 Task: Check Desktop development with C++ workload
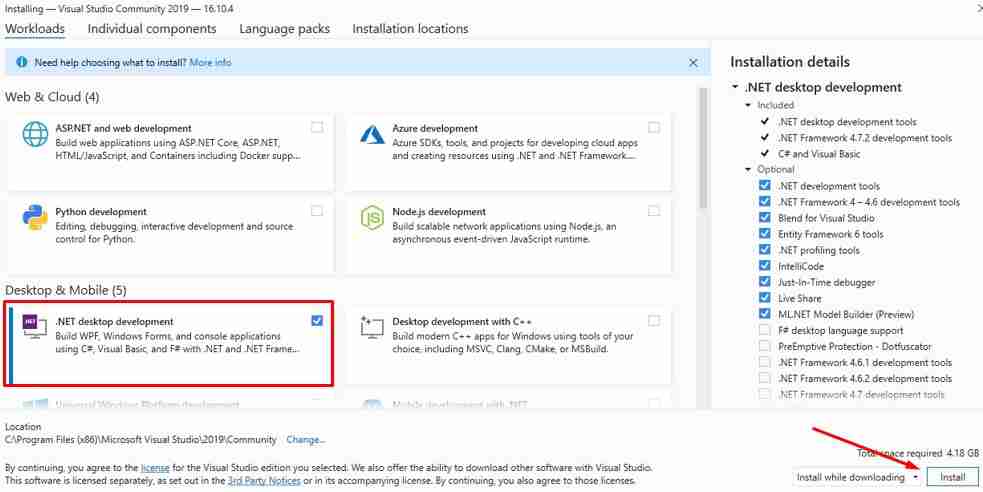tap(654, 320)
